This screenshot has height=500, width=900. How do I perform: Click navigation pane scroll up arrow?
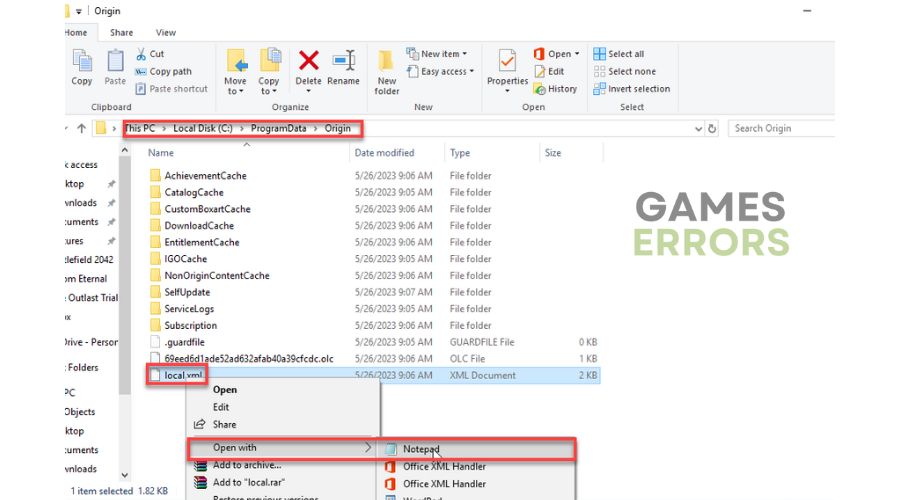coord(125,150)
